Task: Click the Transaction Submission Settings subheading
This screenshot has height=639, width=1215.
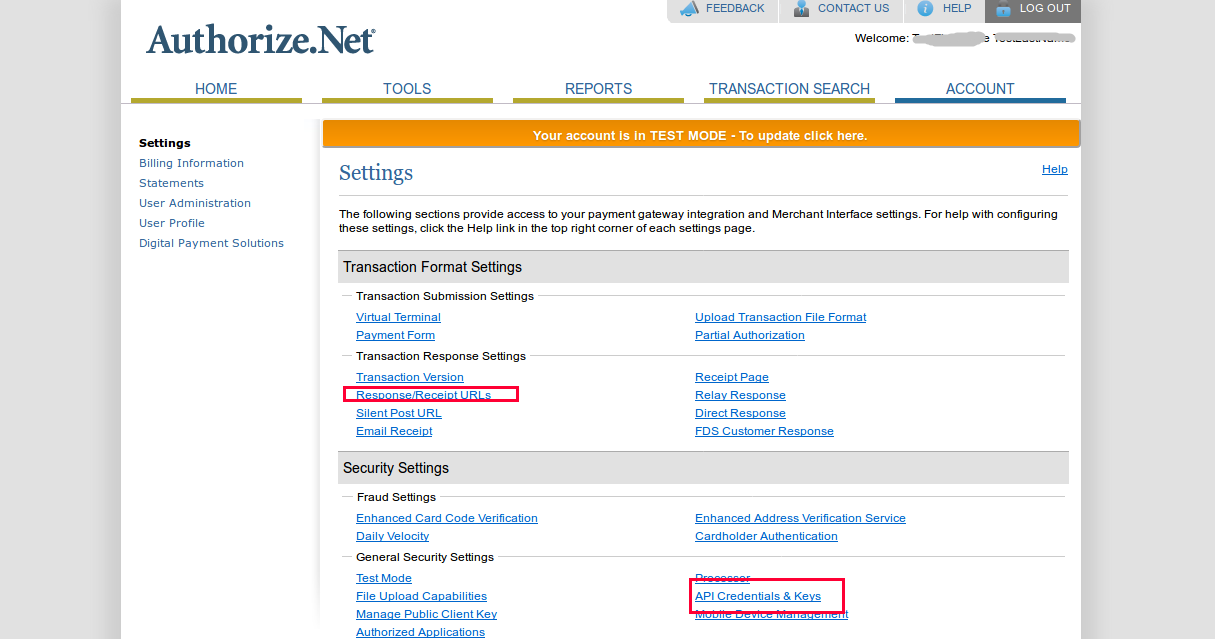Action: 445,296
